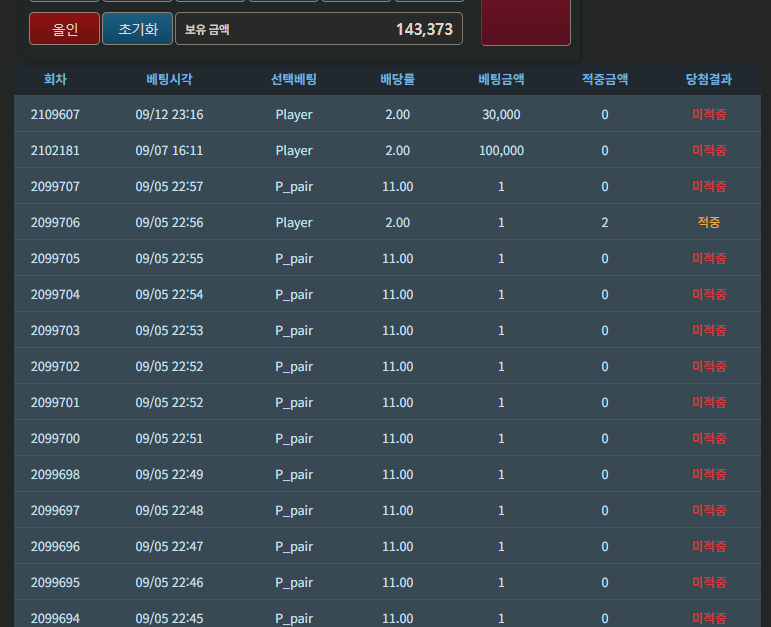Click the Player selection in row 2099706
Image resolution: width=771 pixels, height=627 pixels.
point(294,222)
